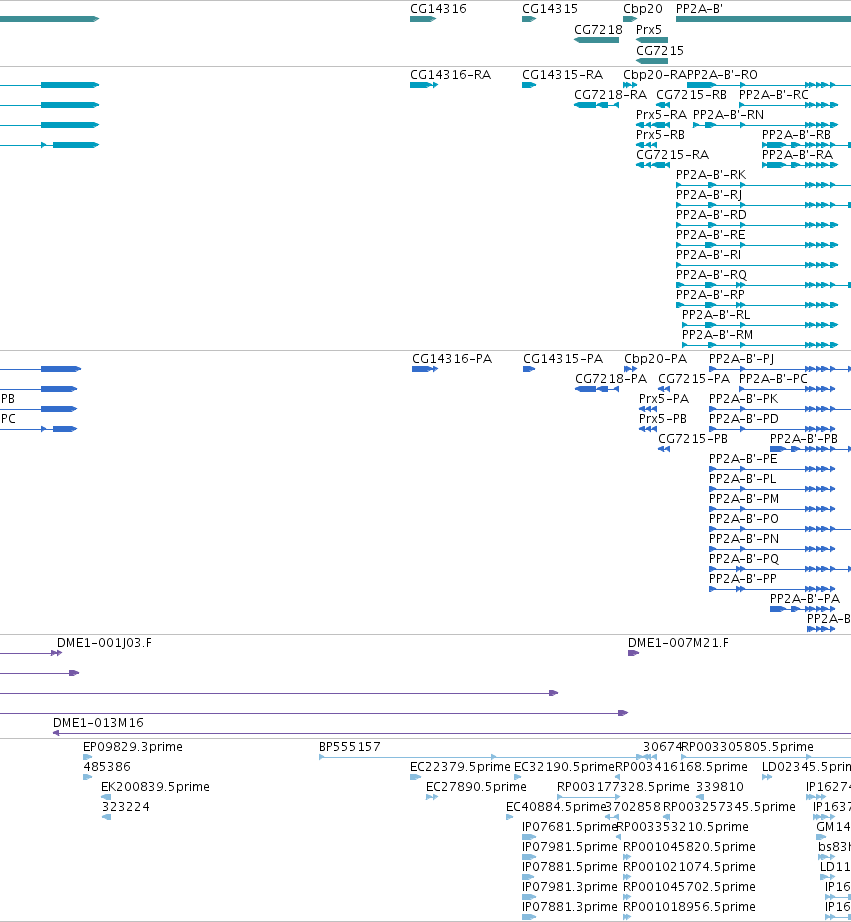Click protein Prx5-PB

click(x=663, y=419)
